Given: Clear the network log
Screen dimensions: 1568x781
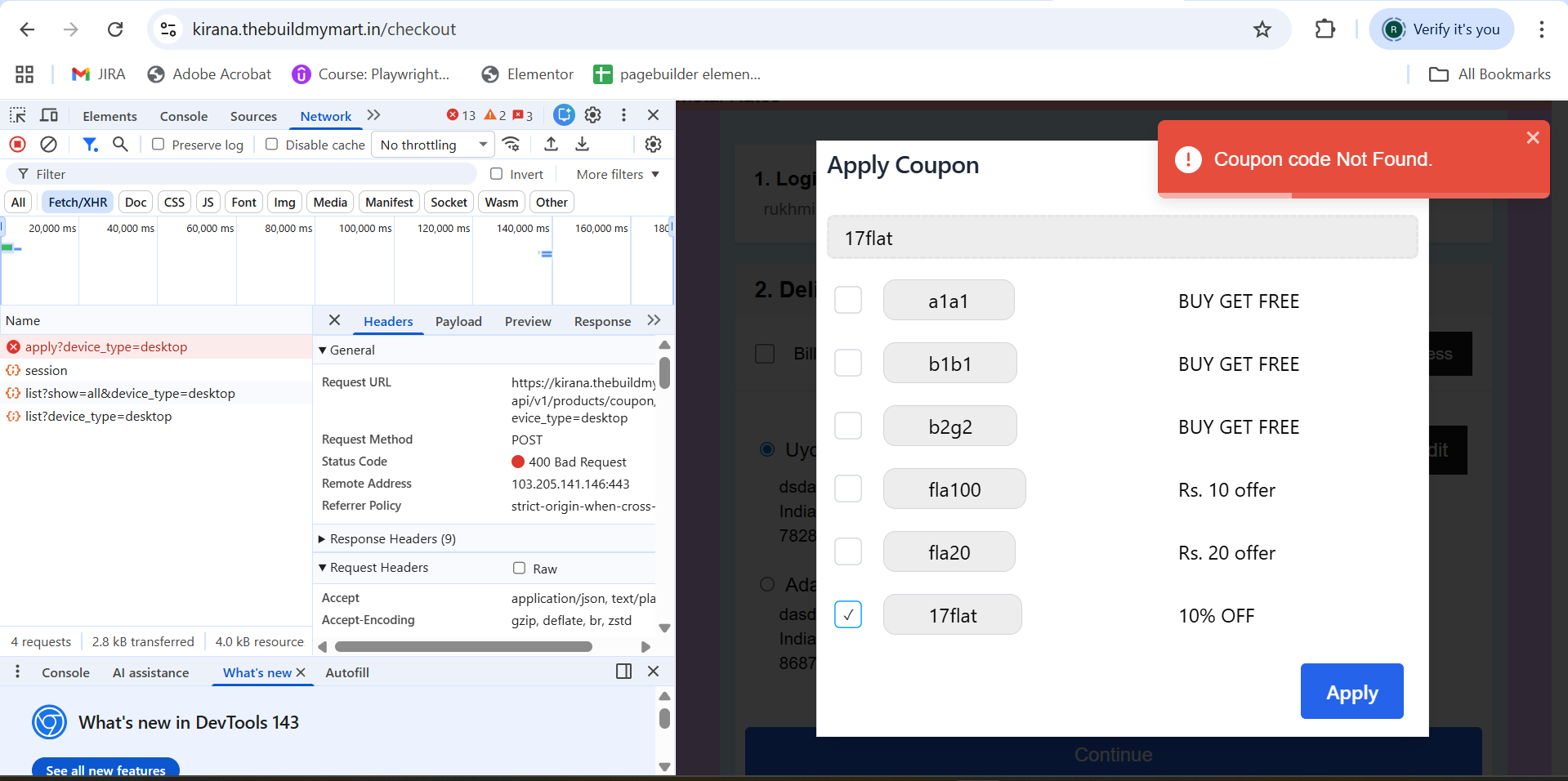Looking at the screenshot, I should tap(49, 145).
